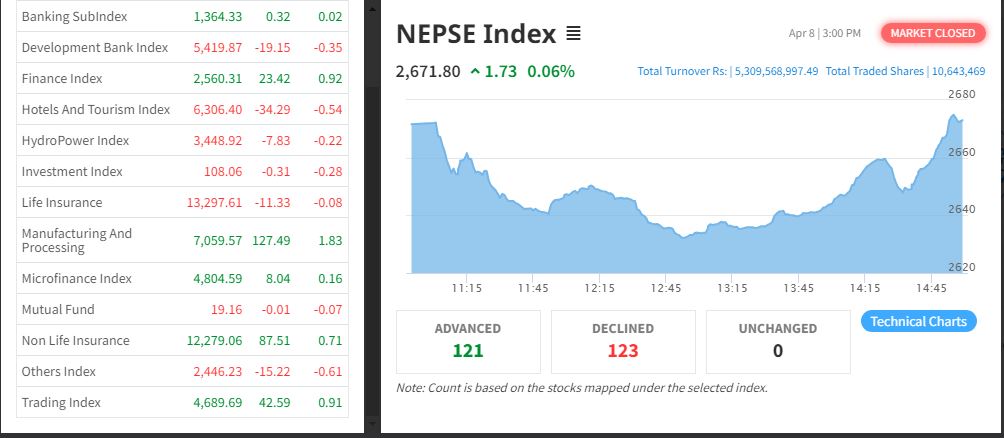Open the HydroPower Index entry

182,140
